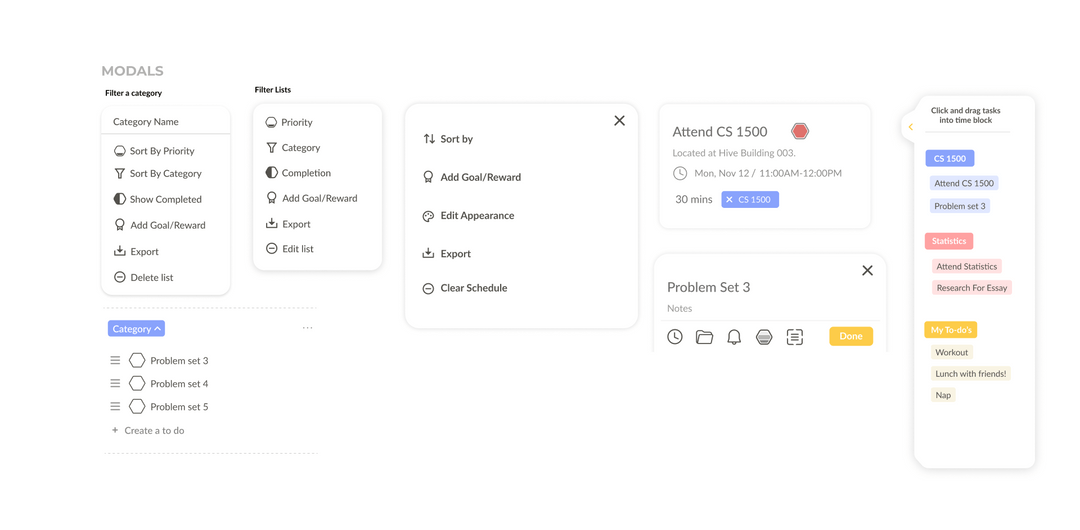Select the blue CS 1500 category label
1080x530 pixels.
click(950, 159)
